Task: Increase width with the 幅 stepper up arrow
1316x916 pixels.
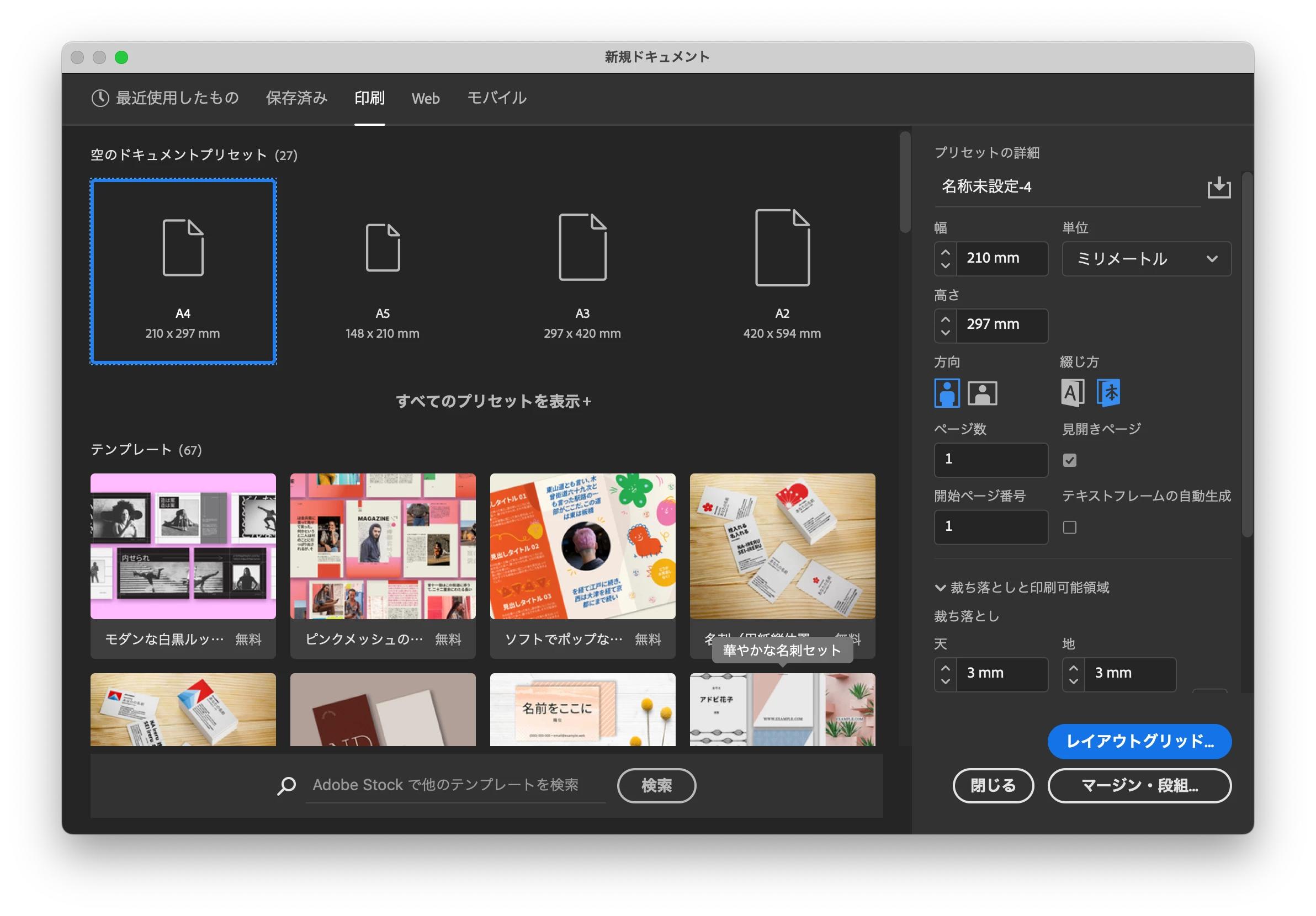Action: tap(945, 252)
